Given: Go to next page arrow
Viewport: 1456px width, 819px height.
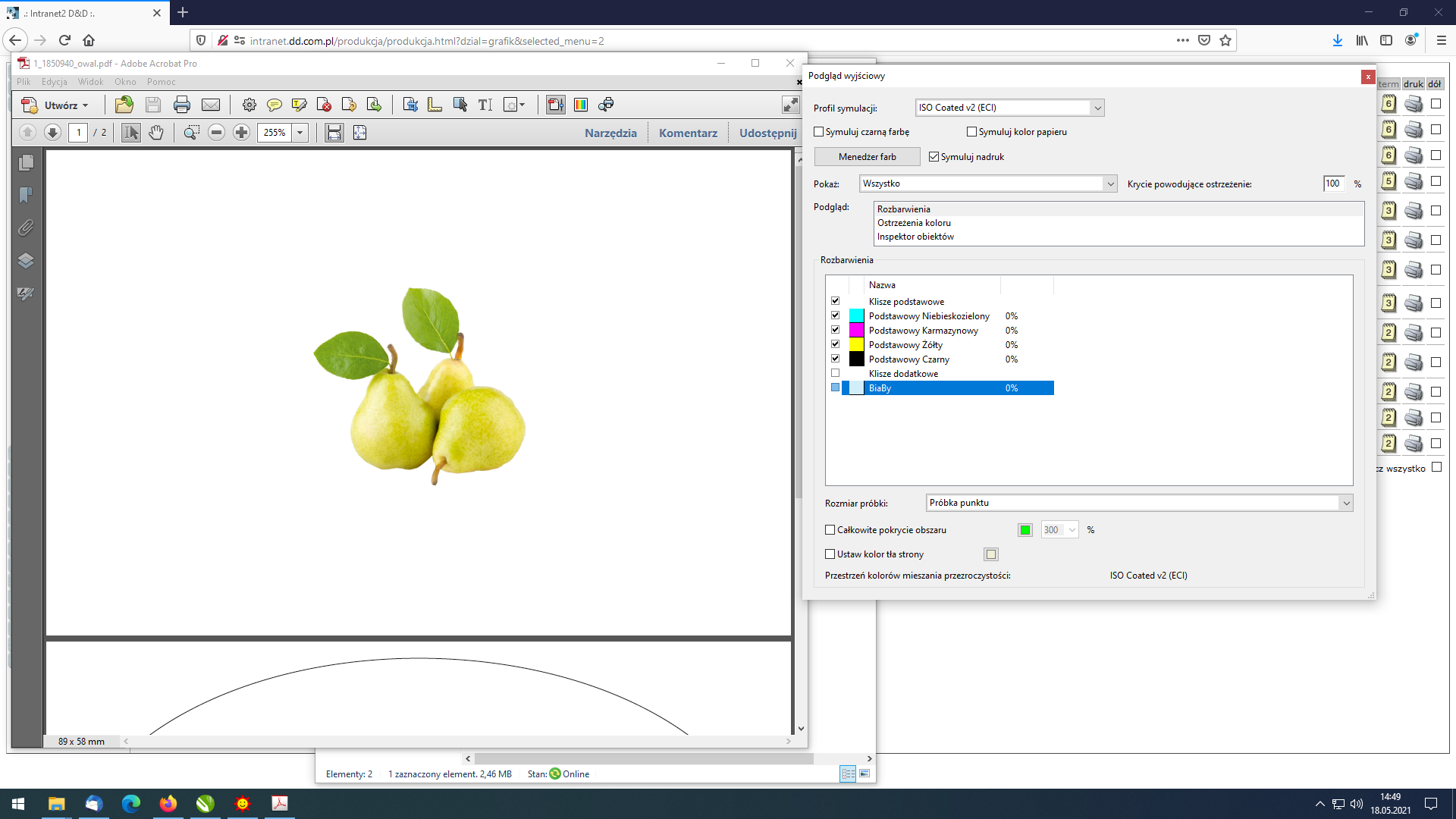Looking at the screenshot, I should (x=52, y=133).
